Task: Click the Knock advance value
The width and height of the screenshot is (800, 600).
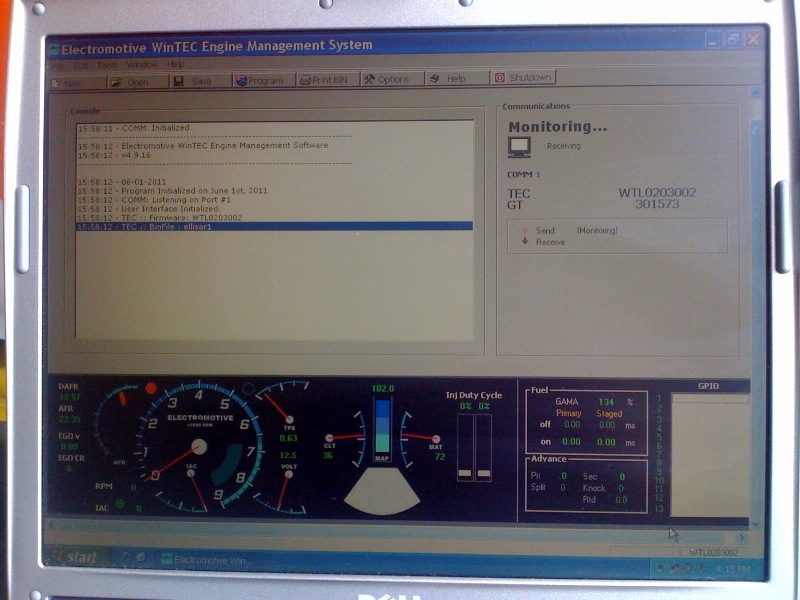Action: 621,488
